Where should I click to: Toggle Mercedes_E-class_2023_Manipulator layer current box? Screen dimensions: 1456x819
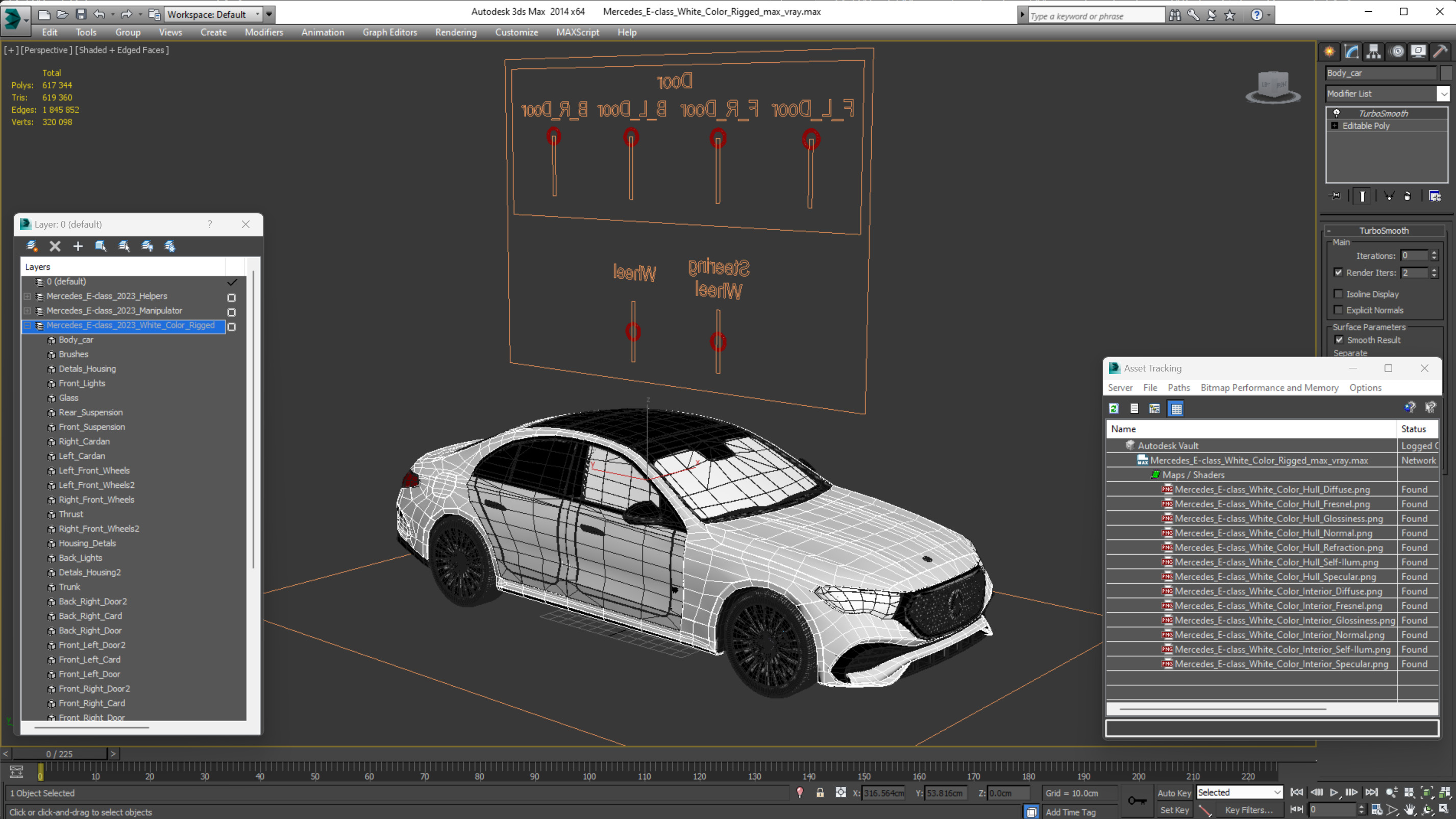231,312
